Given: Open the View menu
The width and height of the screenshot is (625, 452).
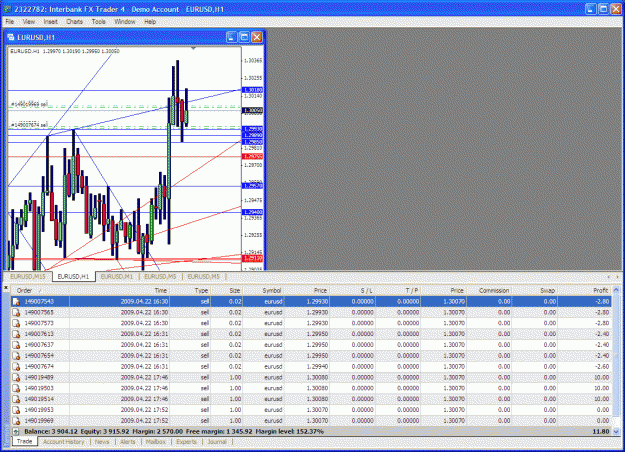Looking at the screenshot, I should pyautogui.click(x=28, y=22).
